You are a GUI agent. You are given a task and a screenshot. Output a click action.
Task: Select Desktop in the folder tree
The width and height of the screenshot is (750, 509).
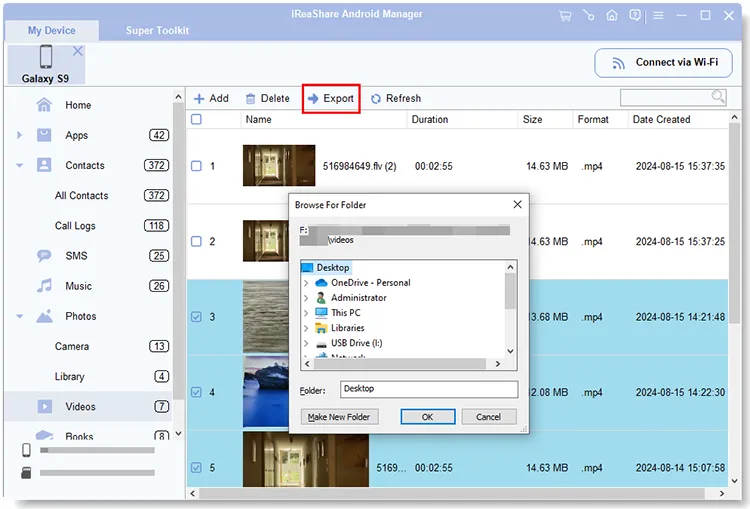click(332, 268)
